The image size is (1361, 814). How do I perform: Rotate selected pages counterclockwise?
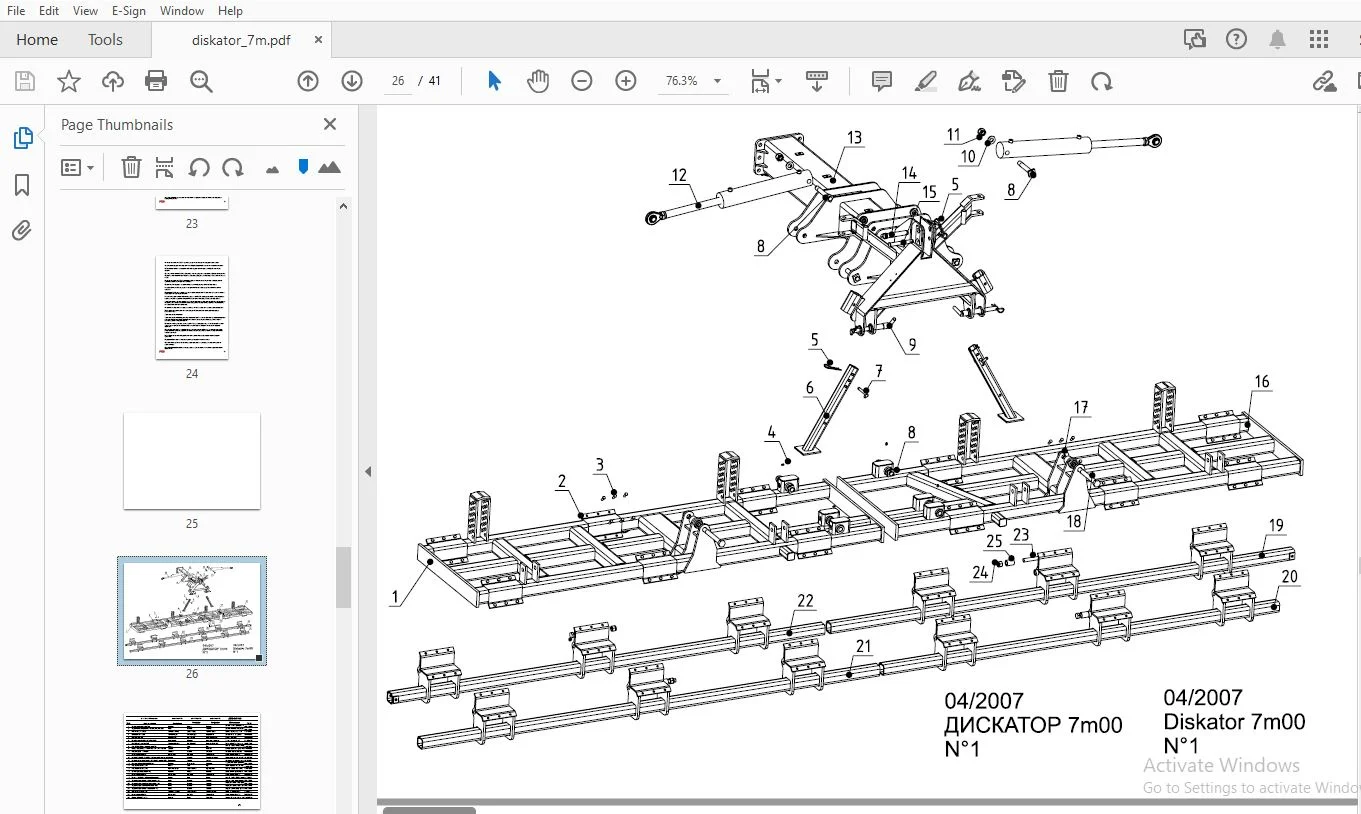pyautogui.click(x=199, y=167)
